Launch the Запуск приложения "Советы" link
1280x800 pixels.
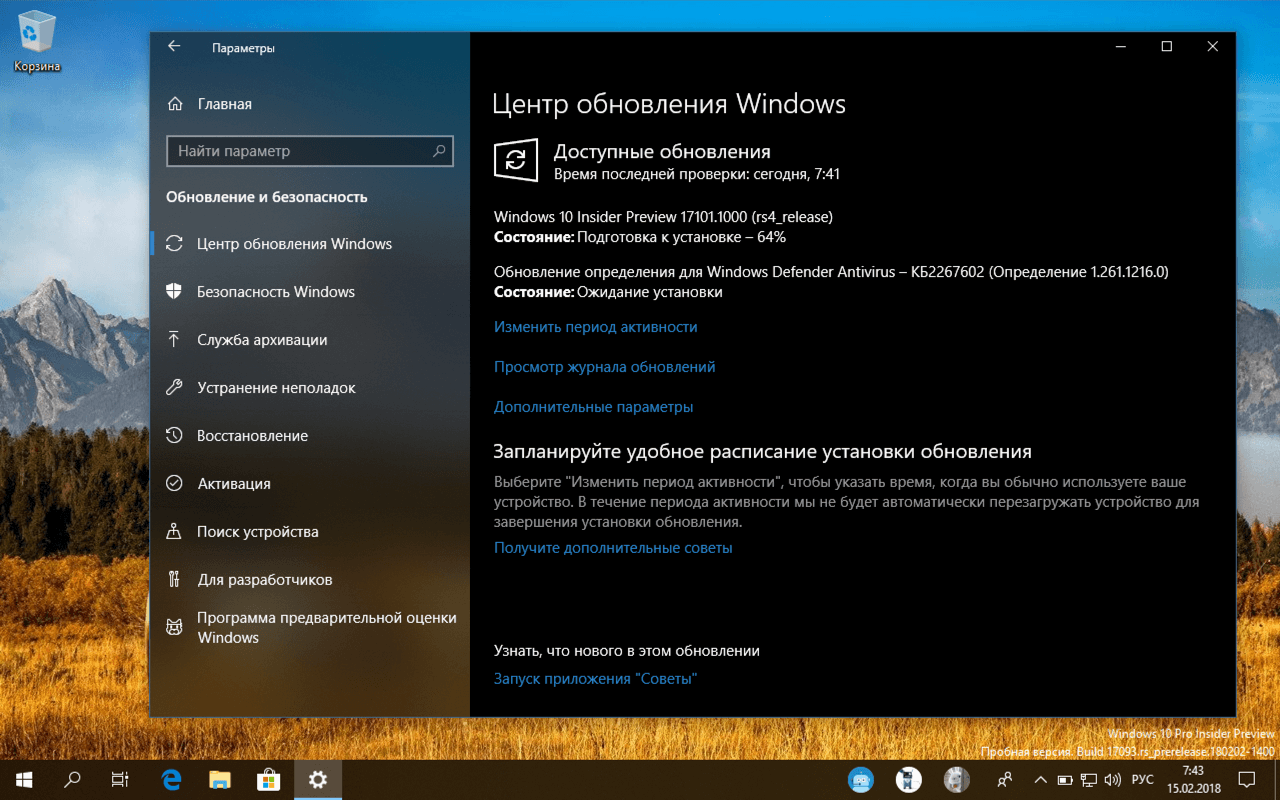click(595, 679)
